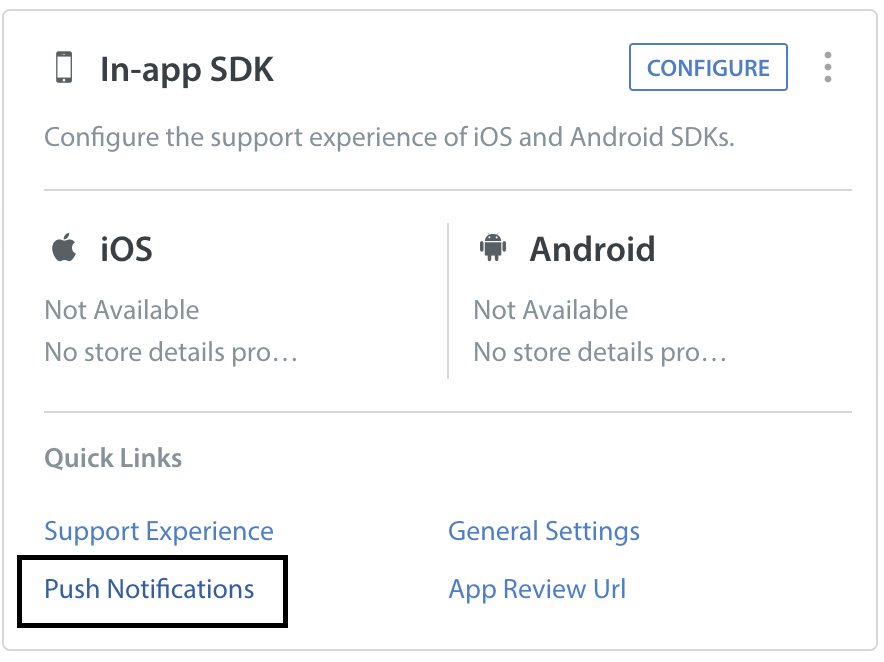This screenshot has height=662, width=884.
Task: Open the three-dot more options menu
Action: (827, 67)
